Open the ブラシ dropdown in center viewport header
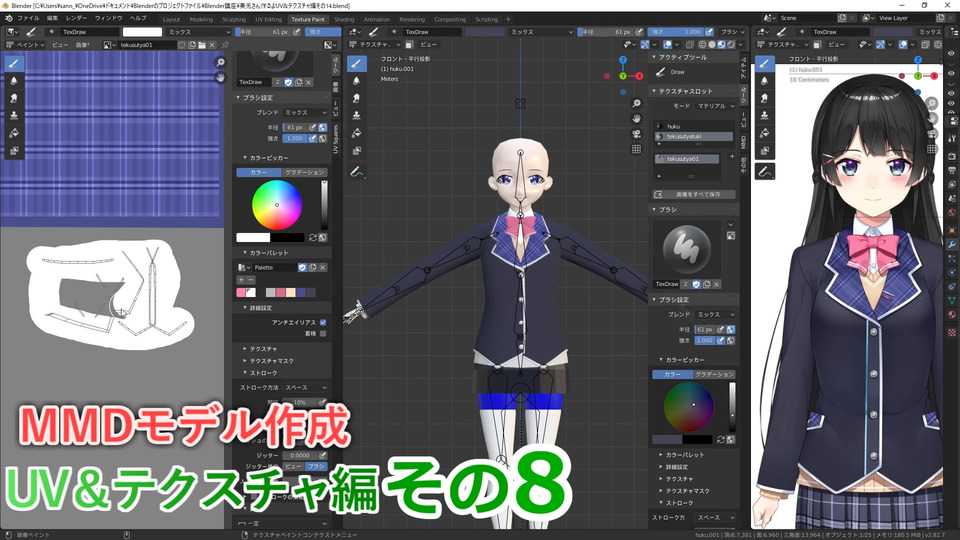 [732, 32]
